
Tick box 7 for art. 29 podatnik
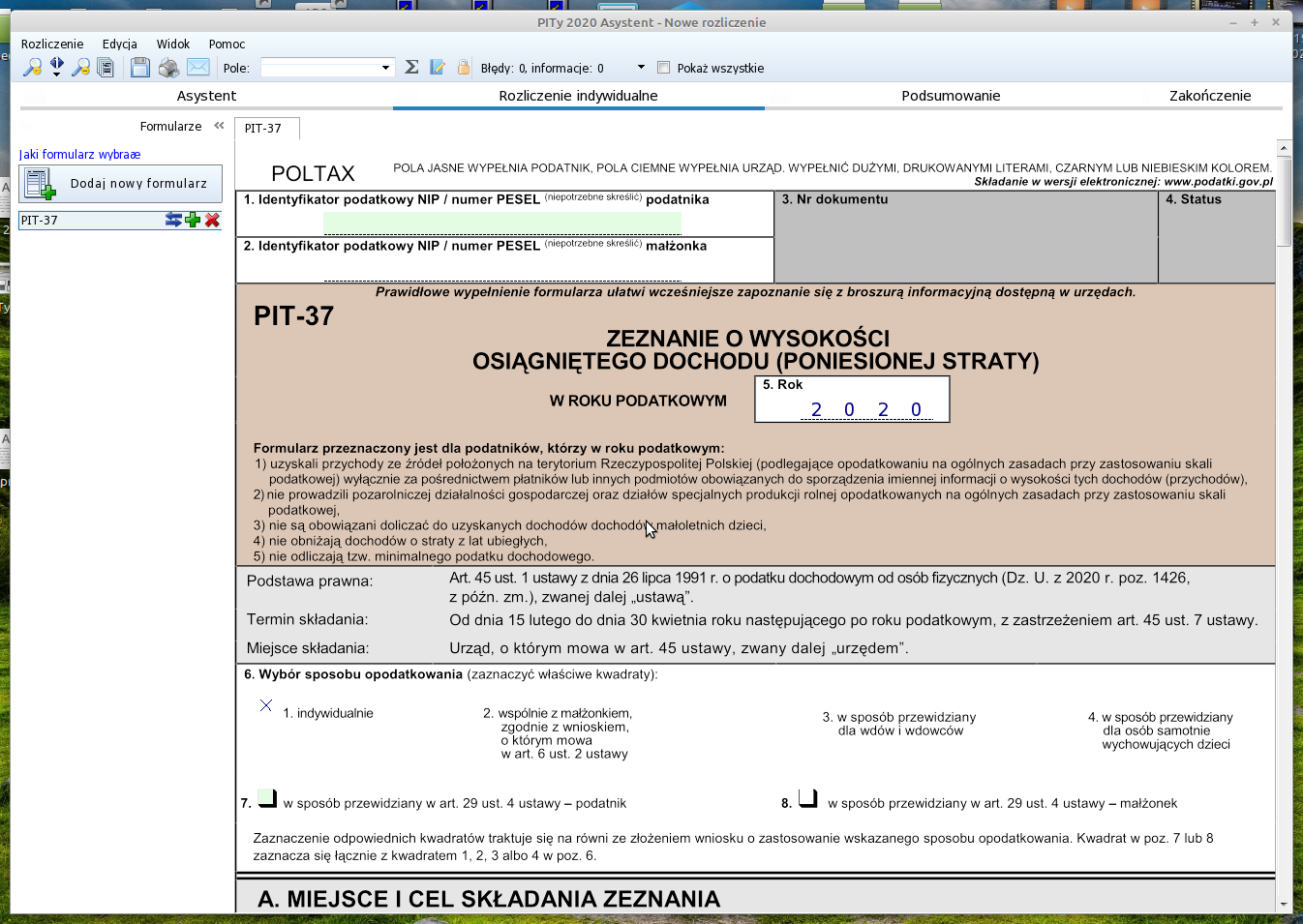point(267,798)
